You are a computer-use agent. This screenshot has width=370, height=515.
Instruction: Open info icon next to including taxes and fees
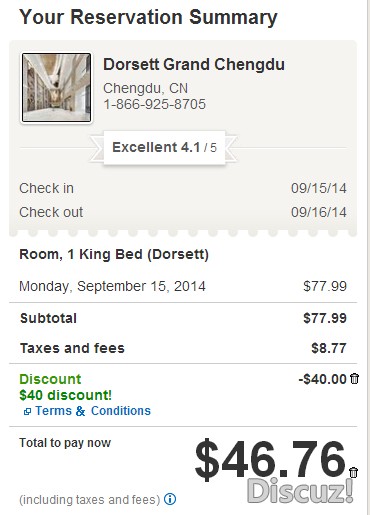point(170,499)
